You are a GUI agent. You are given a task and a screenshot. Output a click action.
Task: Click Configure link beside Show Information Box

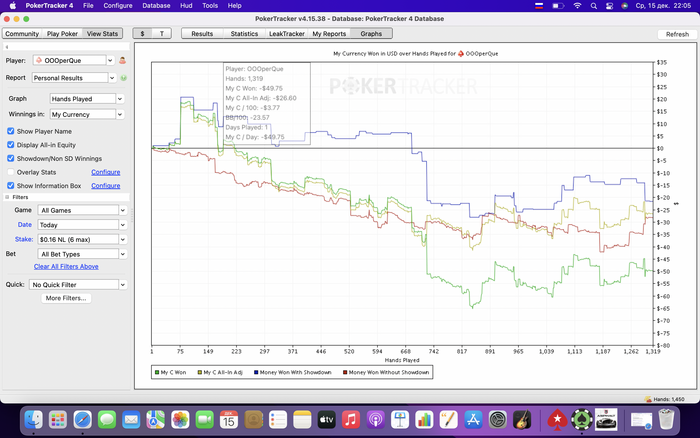[105, 186]
